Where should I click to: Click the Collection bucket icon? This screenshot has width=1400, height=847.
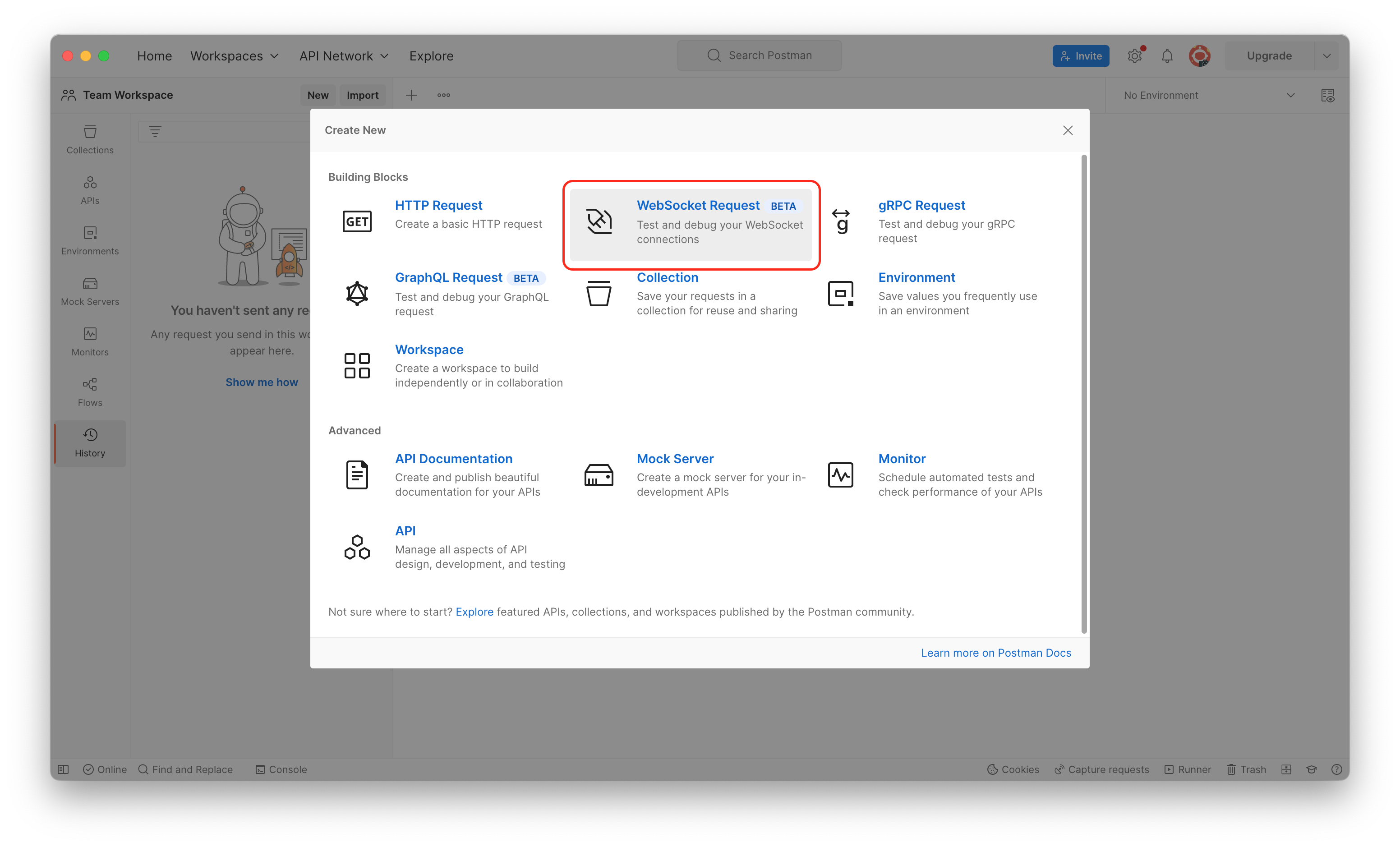tap(599, 294)
